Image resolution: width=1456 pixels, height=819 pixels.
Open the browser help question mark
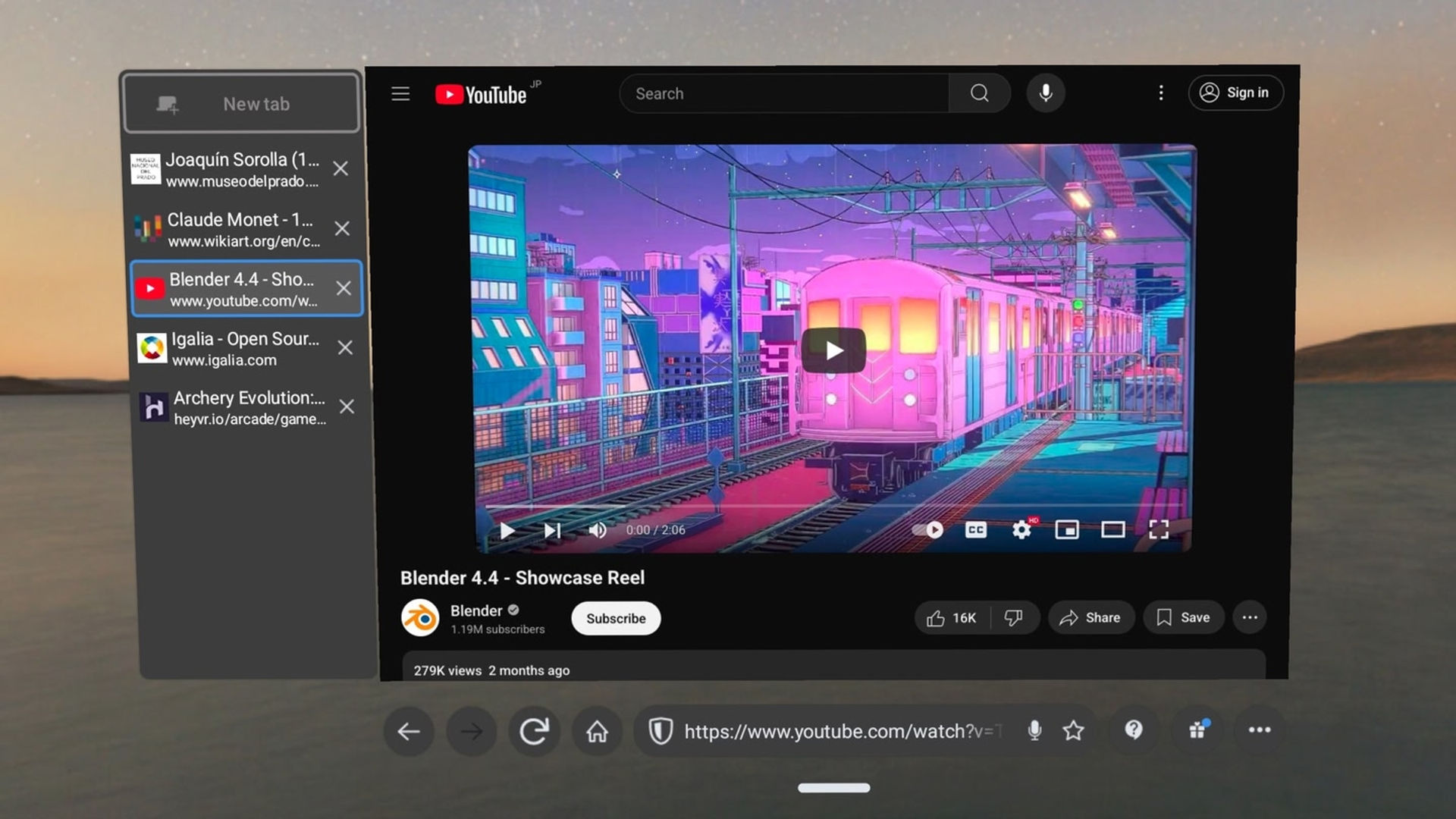coord(1134,730)
